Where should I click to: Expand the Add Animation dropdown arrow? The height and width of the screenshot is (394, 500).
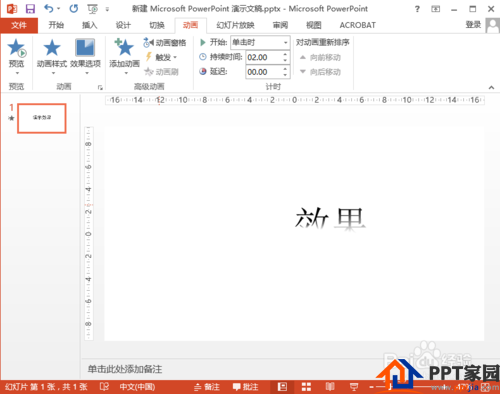tap(126, 73)
